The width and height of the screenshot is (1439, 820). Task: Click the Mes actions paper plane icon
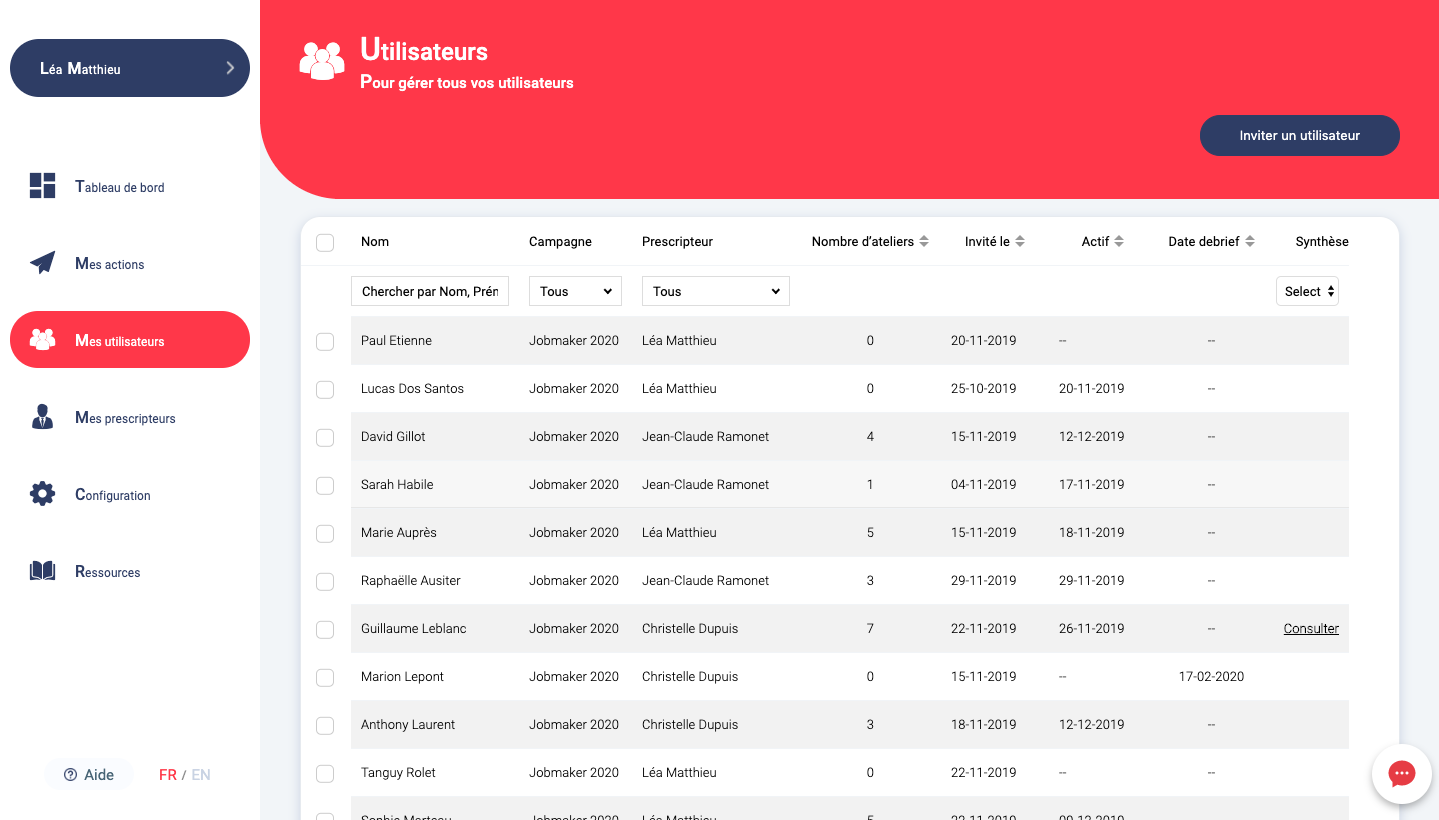click(42, 263)
